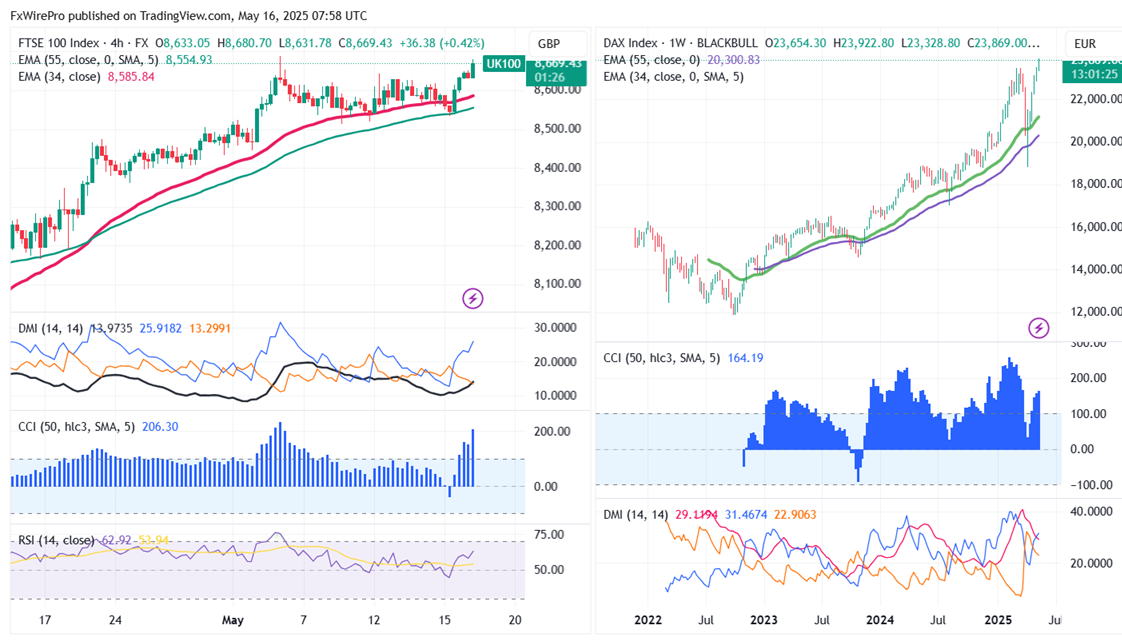Click the 8,500.00 price axis label
Viewport: 1122px width, 640px height.
[557, 129]
